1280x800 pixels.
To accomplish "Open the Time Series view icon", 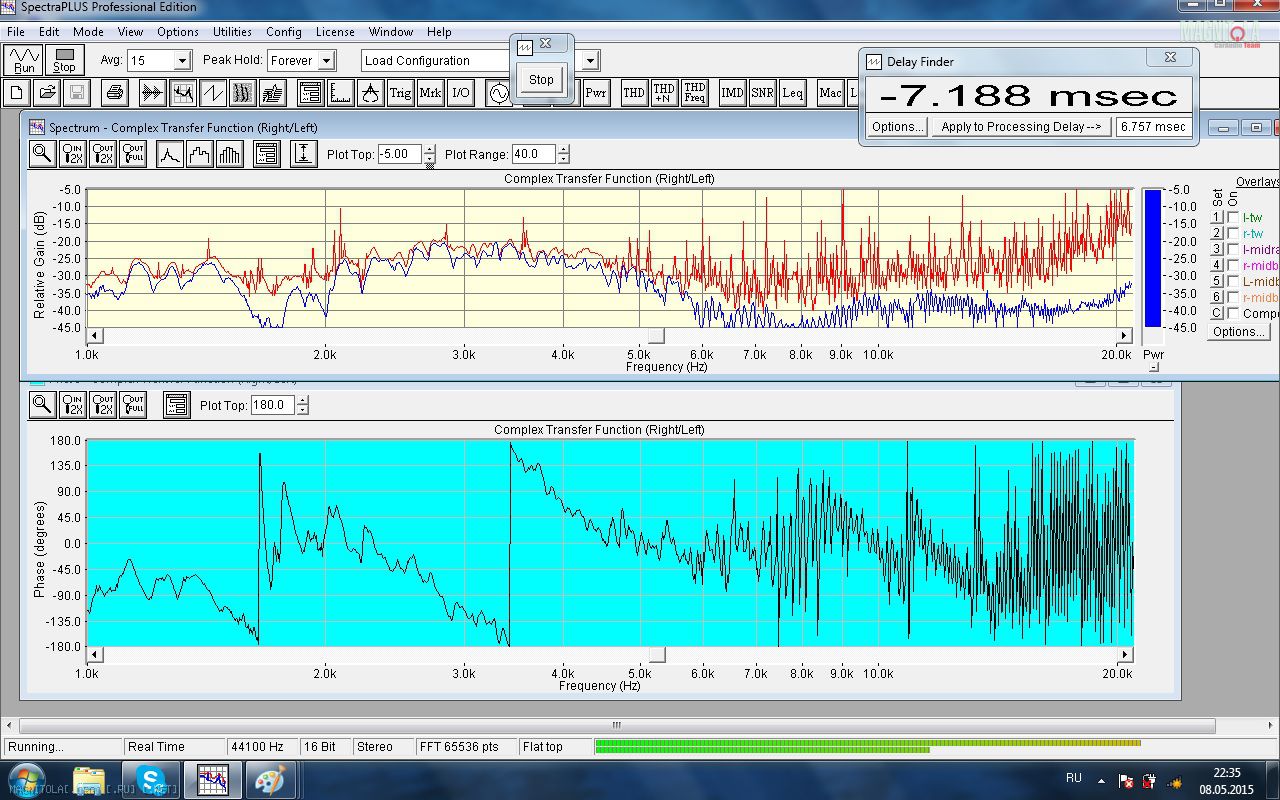I will pyautogui.click(x=152, y=93).
